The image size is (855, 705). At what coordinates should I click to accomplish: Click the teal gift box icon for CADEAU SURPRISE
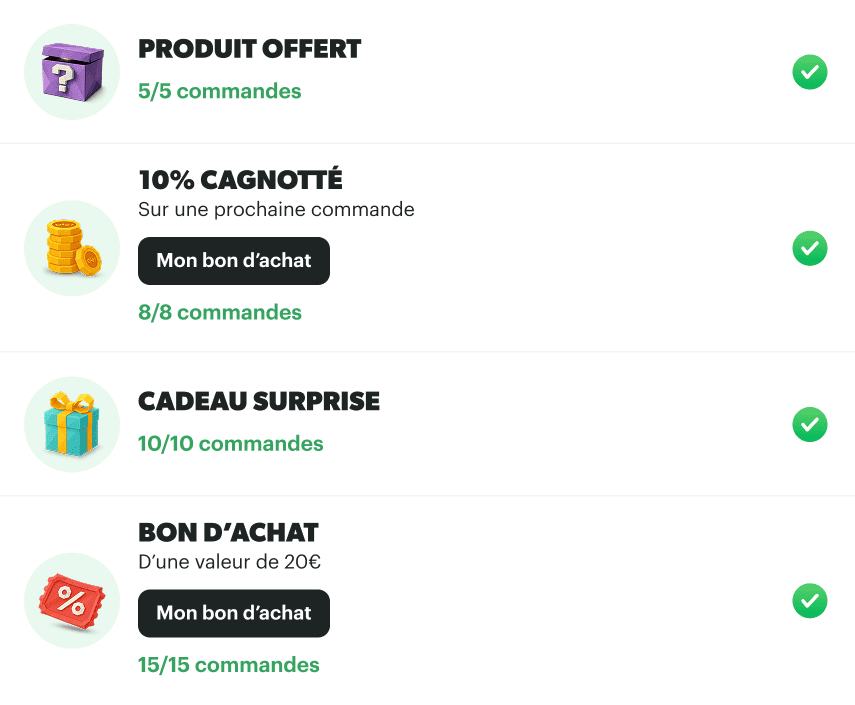(71, 424)
